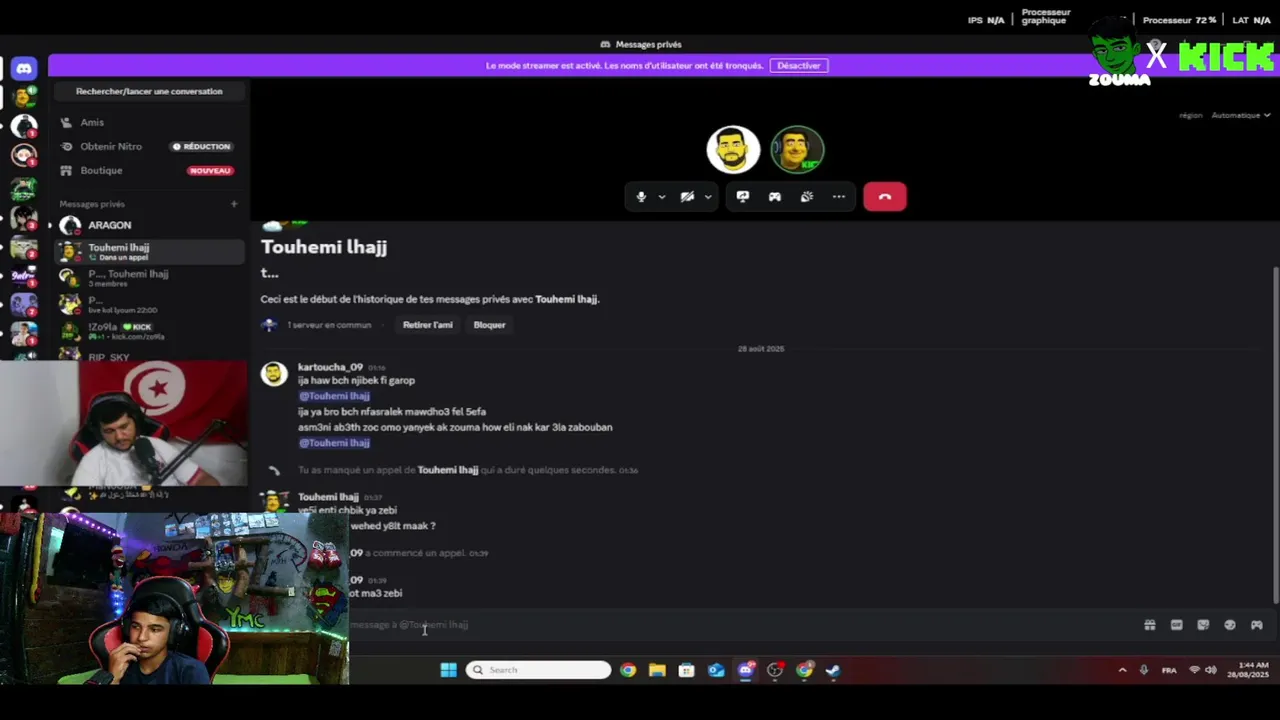The width and height of the screenshot is (1280, 720).
Task: Open Rechercher/lancer une conversation search box
Action: coord(149,91)
